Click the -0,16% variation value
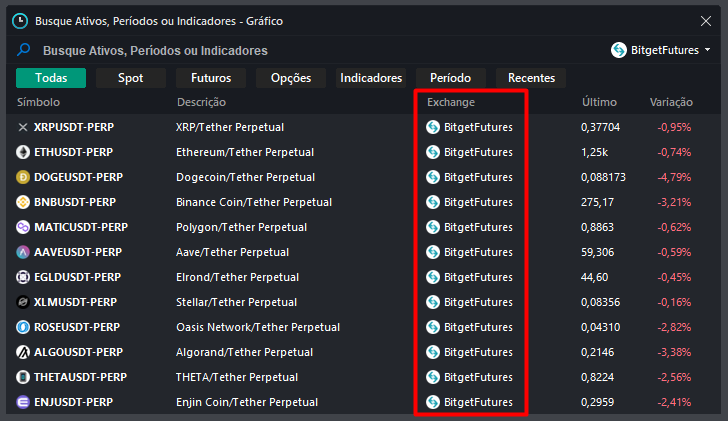The height and width of the screenshot is (421, 728). 674,302
